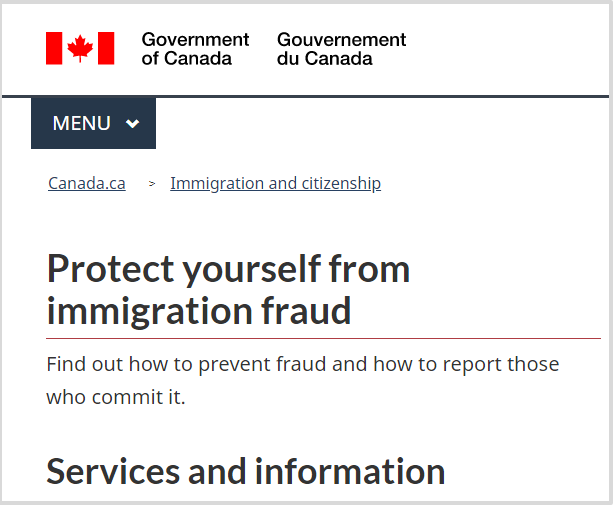
Task: Click the immigration fraud heading line
Action: tap(199, 311)
